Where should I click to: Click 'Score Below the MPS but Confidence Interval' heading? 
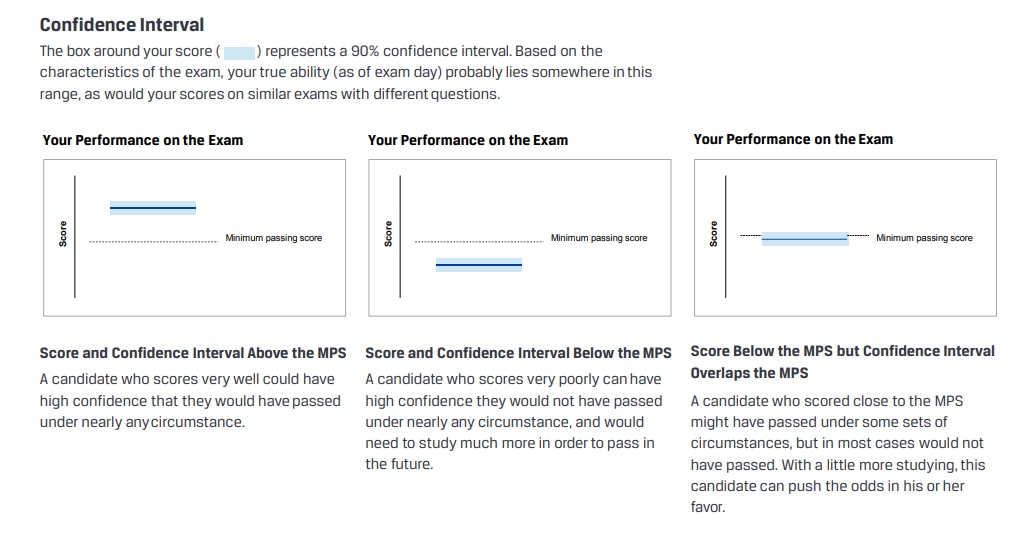842,351
